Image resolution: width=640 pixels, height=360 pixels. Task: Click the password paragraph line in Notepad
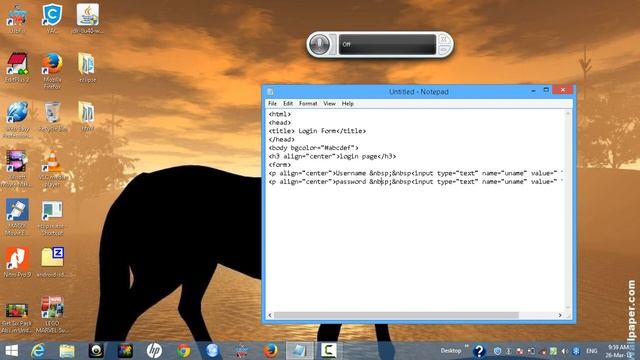point(416,182)
